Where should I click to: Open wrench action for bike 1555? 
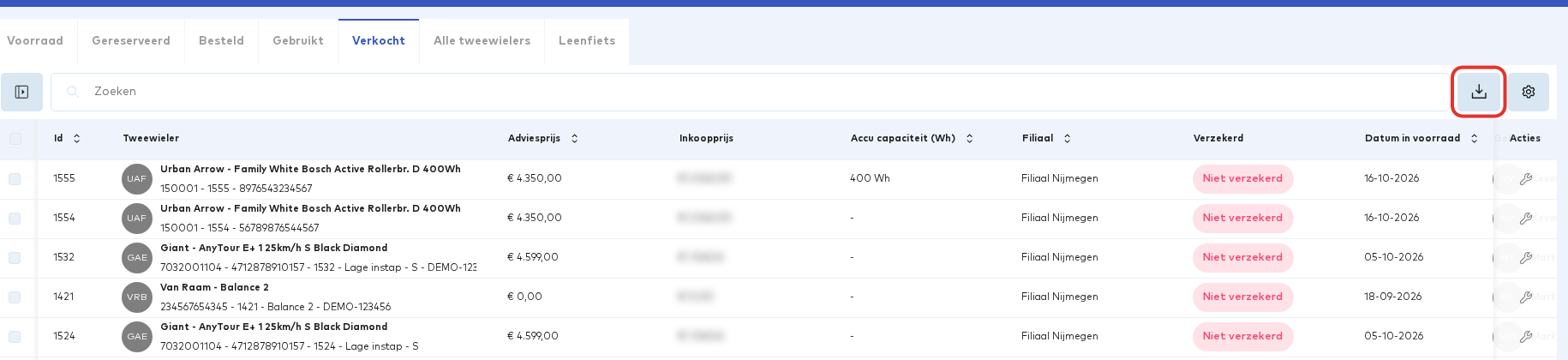pyautogui.click(x=1526, y=179)
